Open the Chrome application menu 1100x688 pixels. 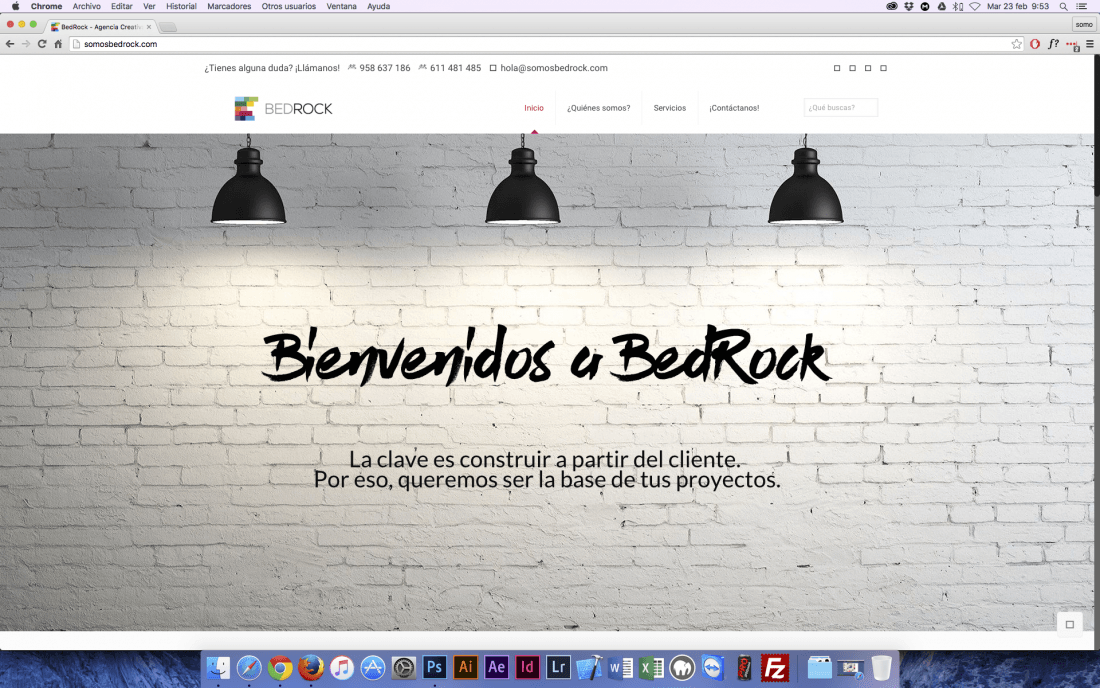46,6
